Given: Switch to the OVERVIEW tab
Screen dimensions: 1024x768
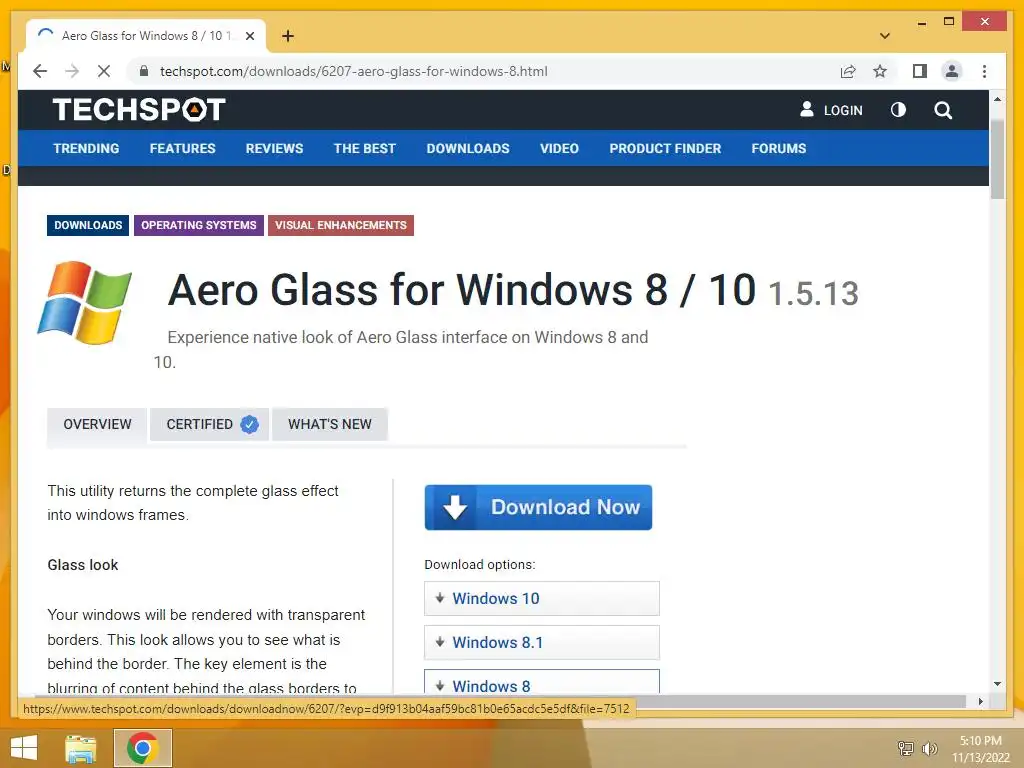Looking at the screenshot, I should click(97, 424).
